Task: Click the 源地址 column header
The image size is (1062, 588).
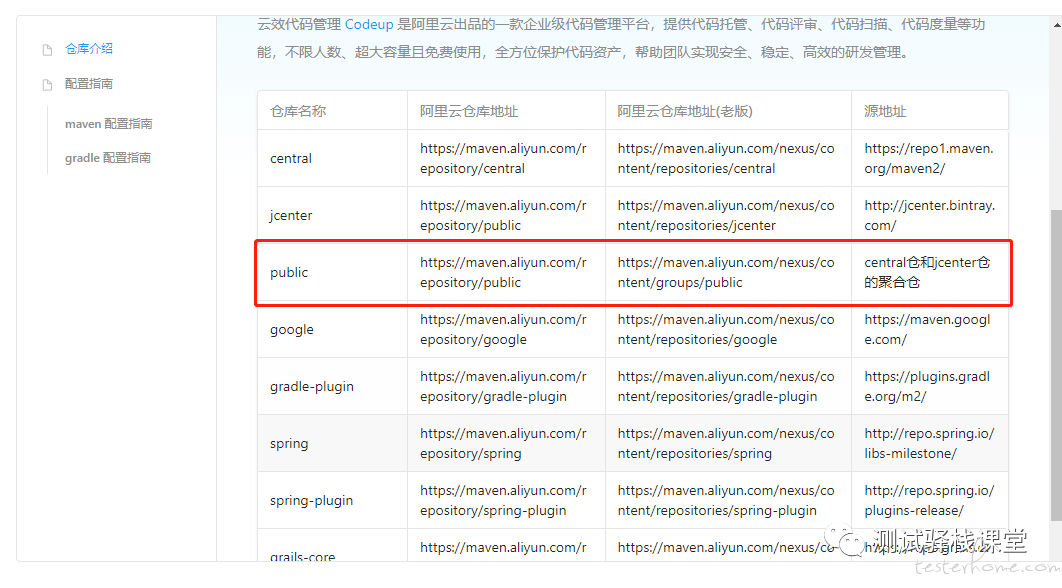Action: (x=885, y=111)
